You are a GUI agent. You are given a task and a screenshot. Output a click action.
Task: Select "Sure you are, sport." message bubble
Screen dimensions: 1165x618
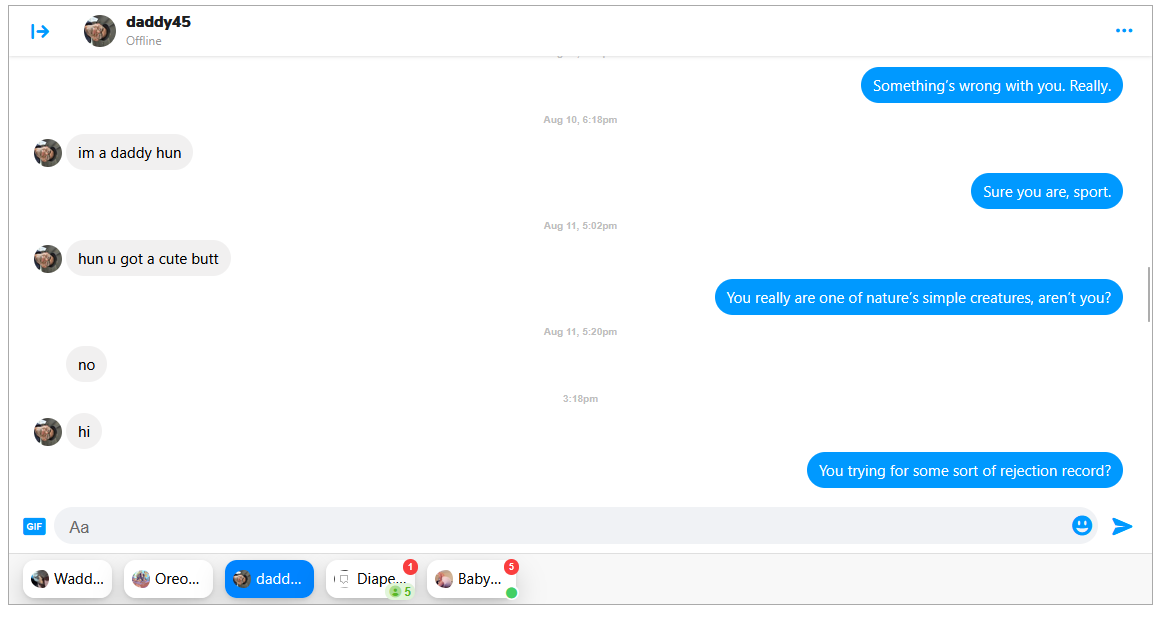1046,192
